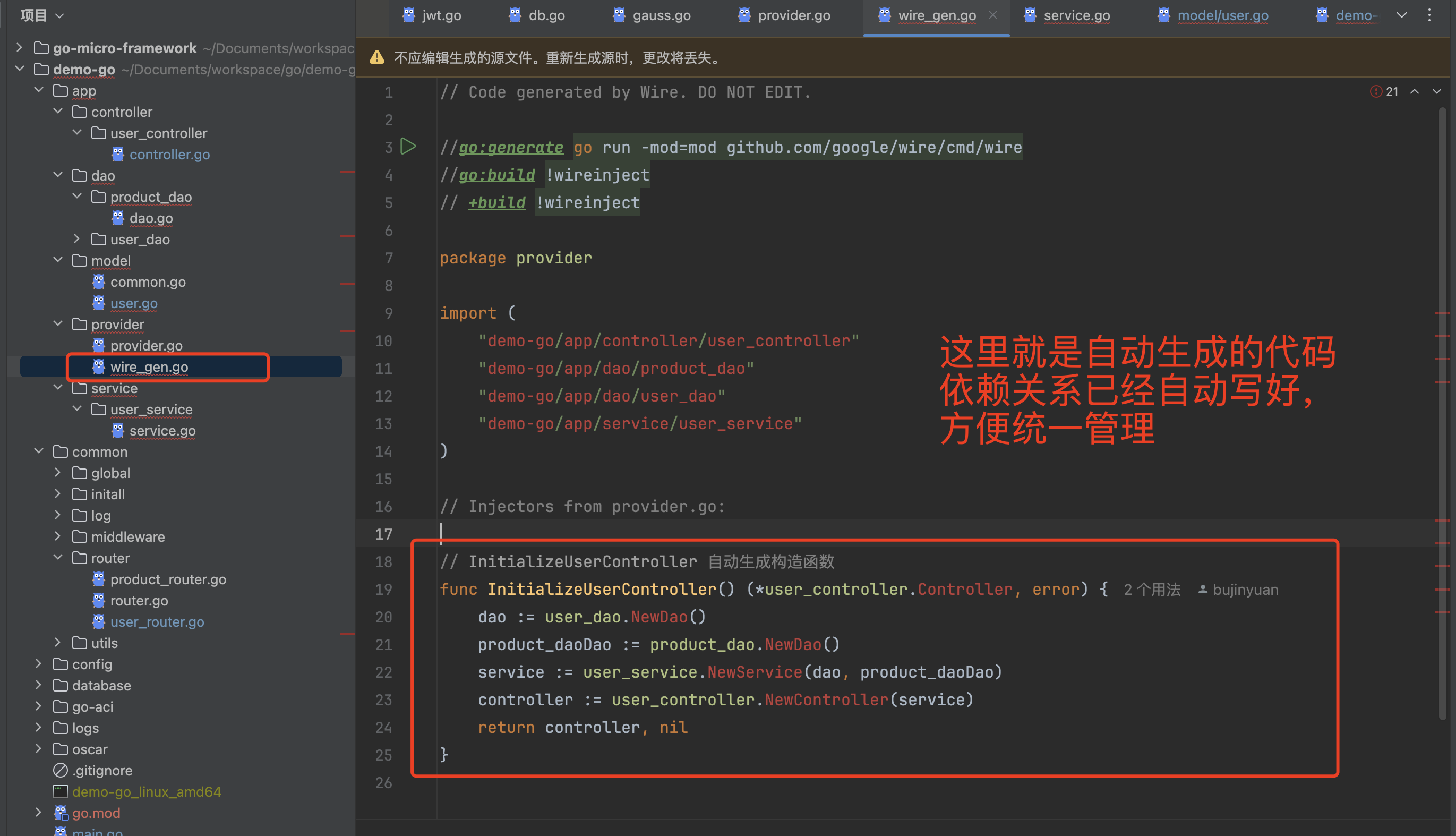
Task: Click the demo-go_linux_amd64 binary icon
Action: tap(60, 791)
